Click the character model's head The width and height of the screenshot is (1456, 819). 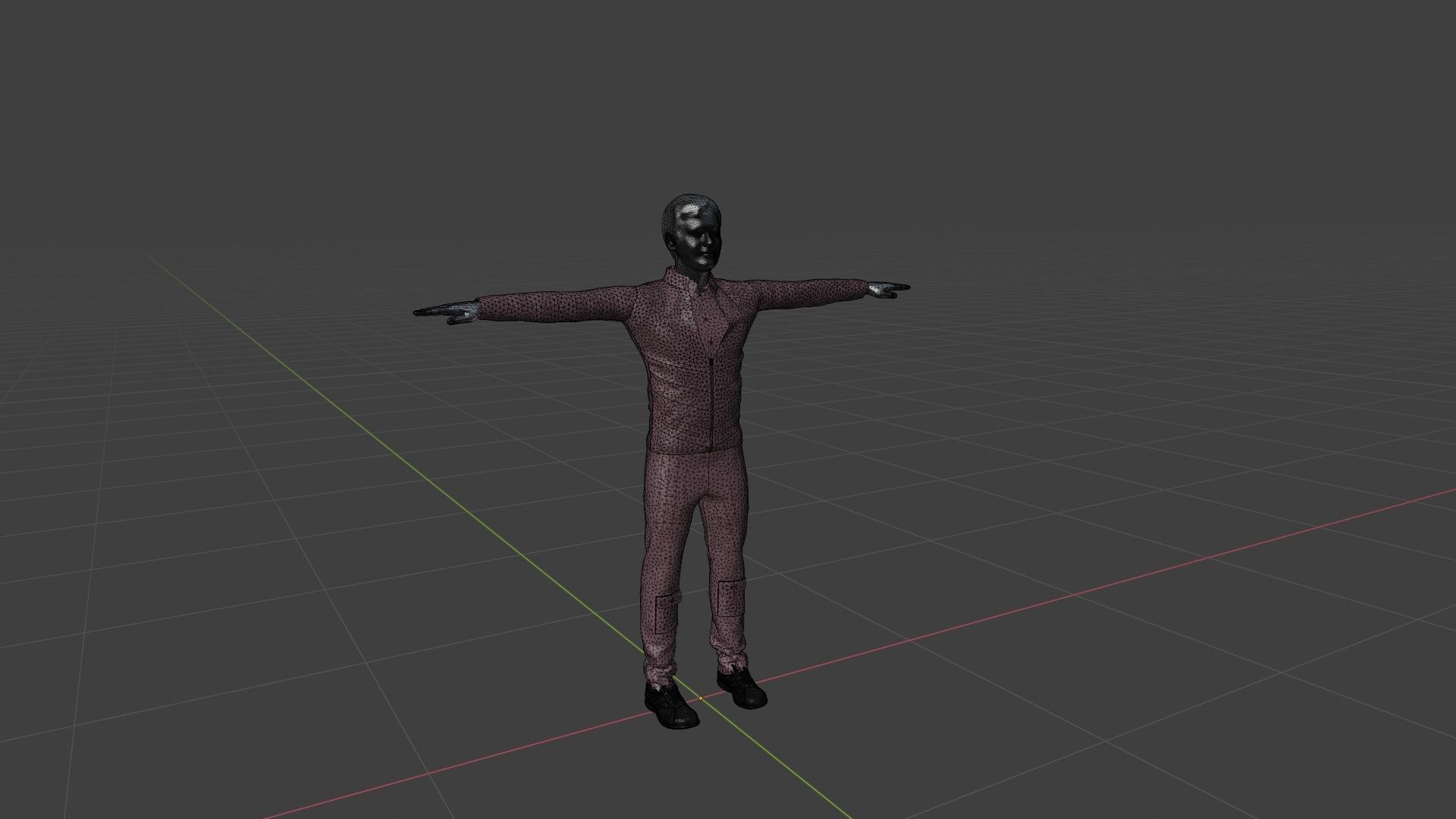tap(690, 233)
